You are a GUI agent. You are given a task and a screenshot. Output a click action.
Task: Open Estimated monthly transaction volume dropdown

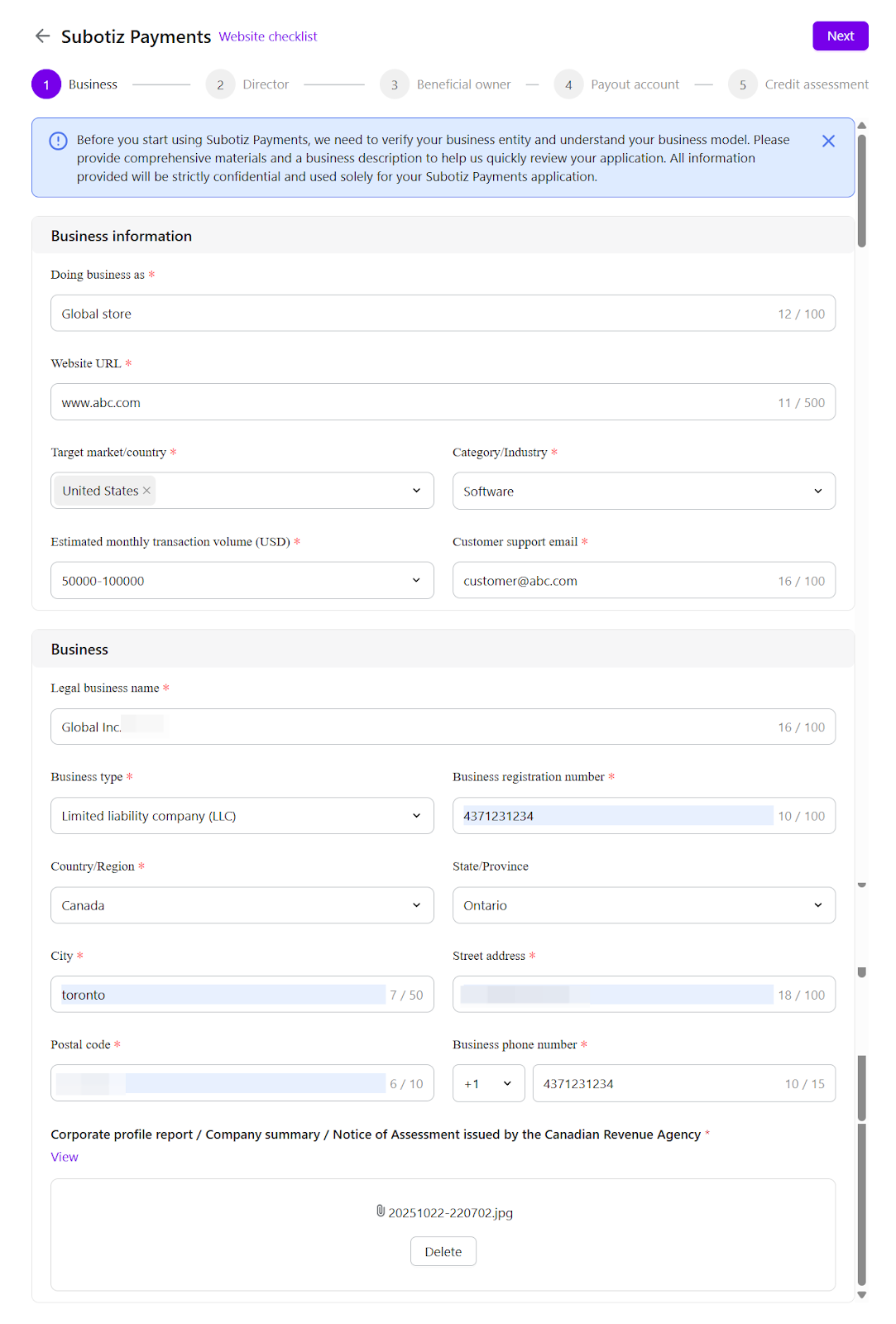242,581
